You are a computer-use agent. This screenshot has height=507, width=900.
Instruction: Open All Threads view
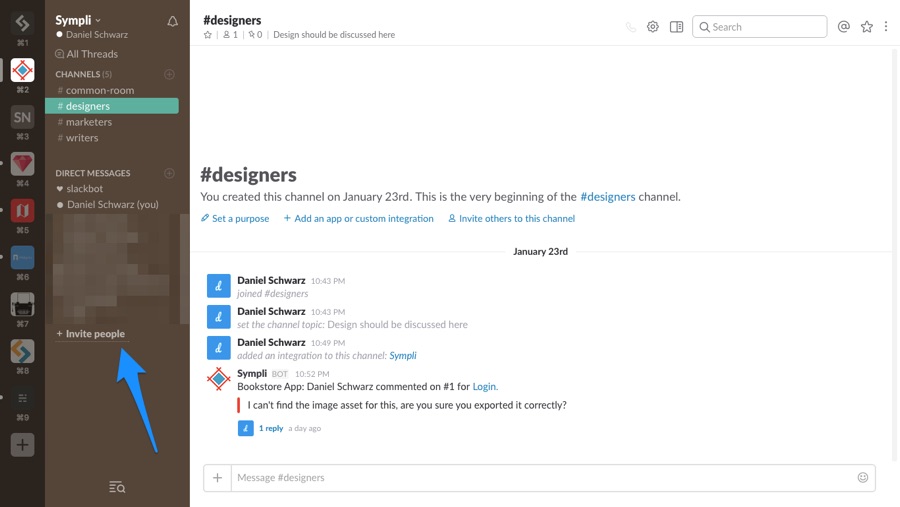tap(87, 54)
